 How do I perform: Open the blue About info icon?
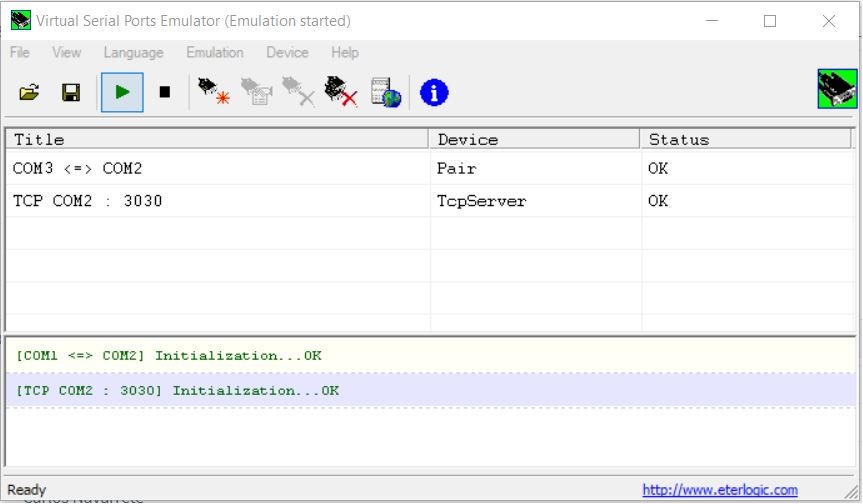[x=434, y=92]
